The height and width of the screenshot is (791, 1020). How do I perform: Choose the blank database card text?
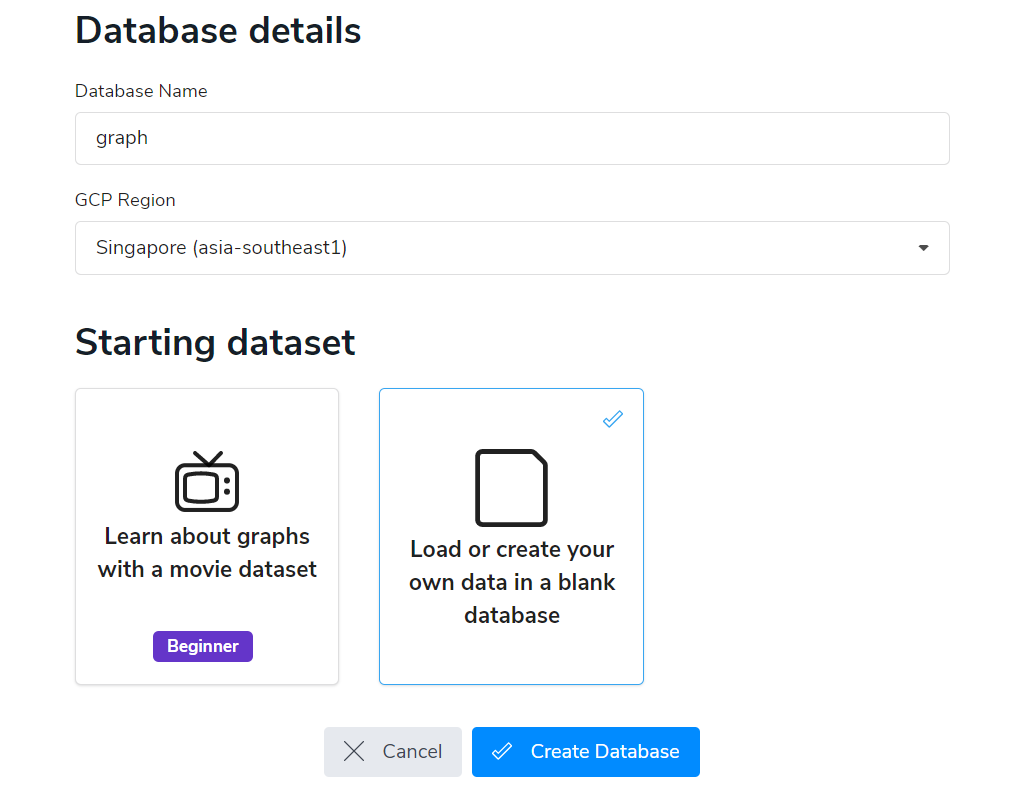click(x=511, y=582)
